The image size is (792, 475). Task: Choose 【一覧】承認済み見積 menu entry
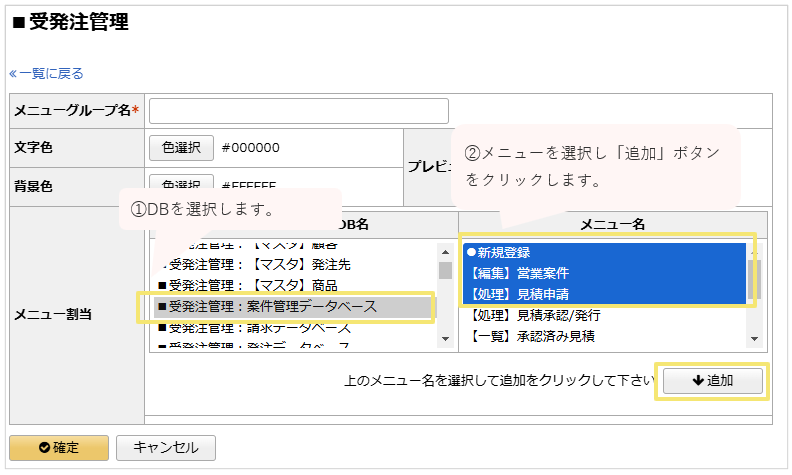(530, 336)
